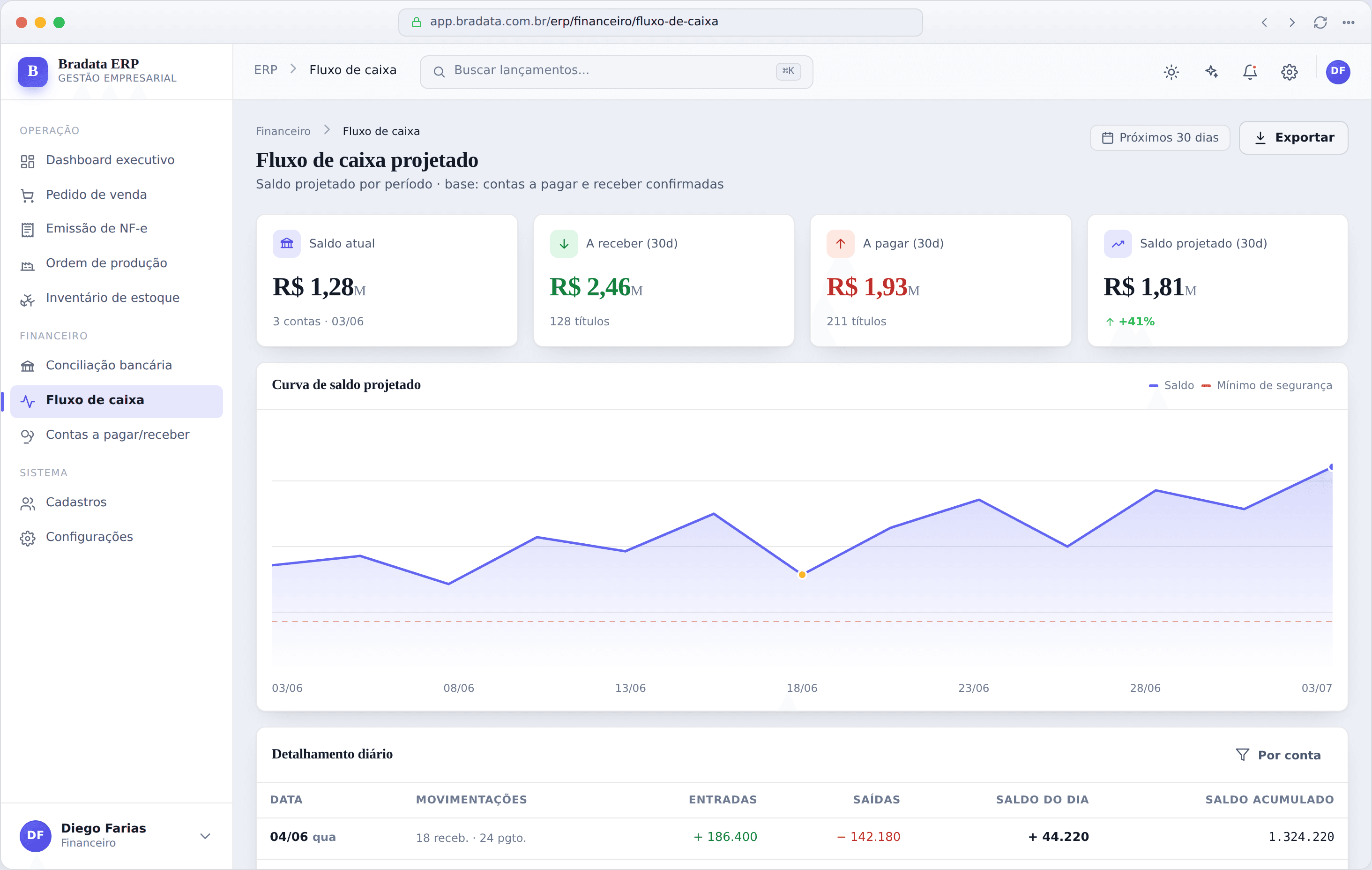Toggle Mínimo de segurança legend item

pos(1267,385)
